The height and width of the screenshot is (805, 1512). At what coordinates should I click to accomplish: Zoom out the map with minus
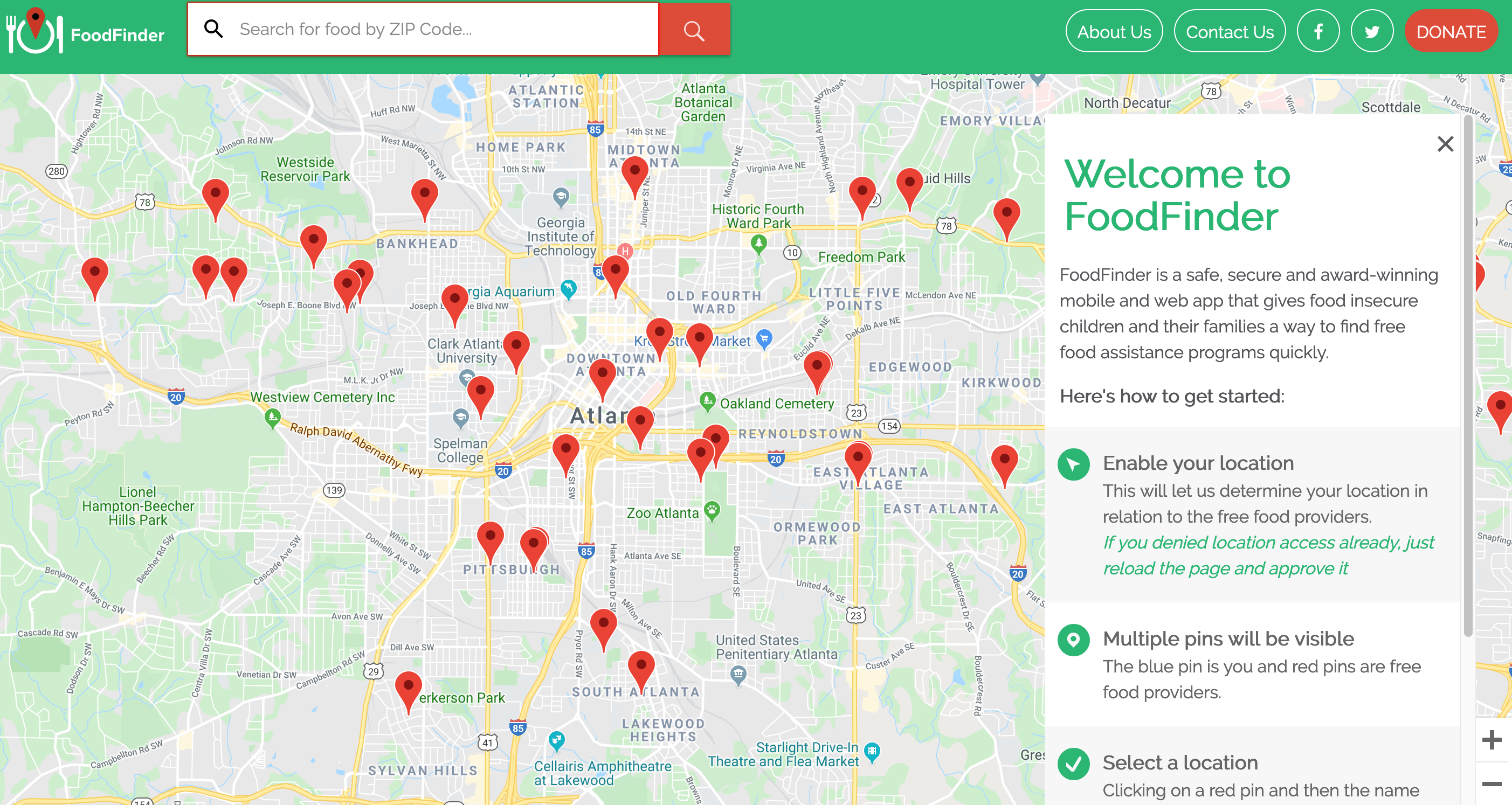coord(1492,783)
